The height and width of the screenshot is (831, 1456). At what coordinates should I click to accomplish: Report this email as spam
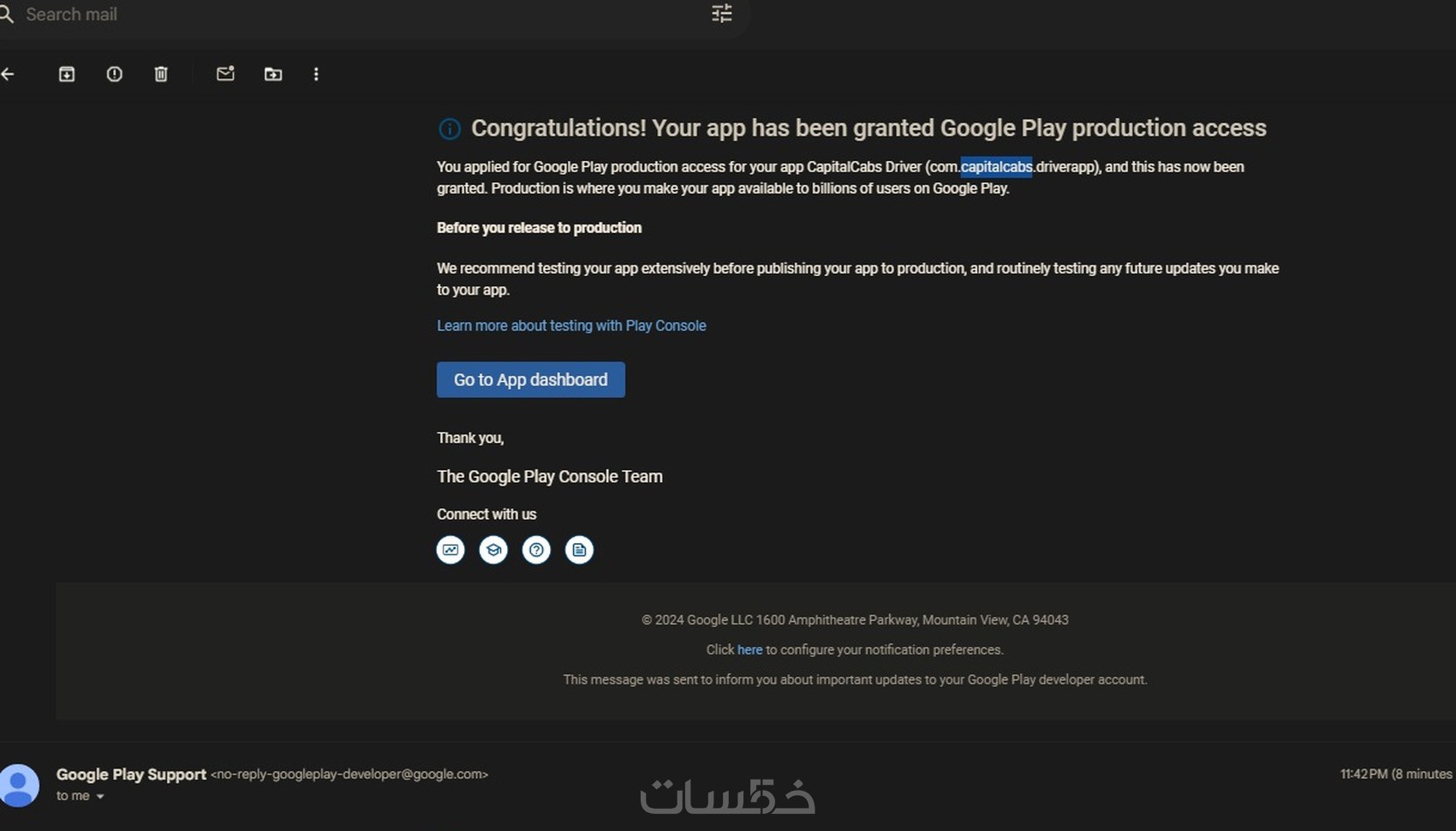[114, 75]
